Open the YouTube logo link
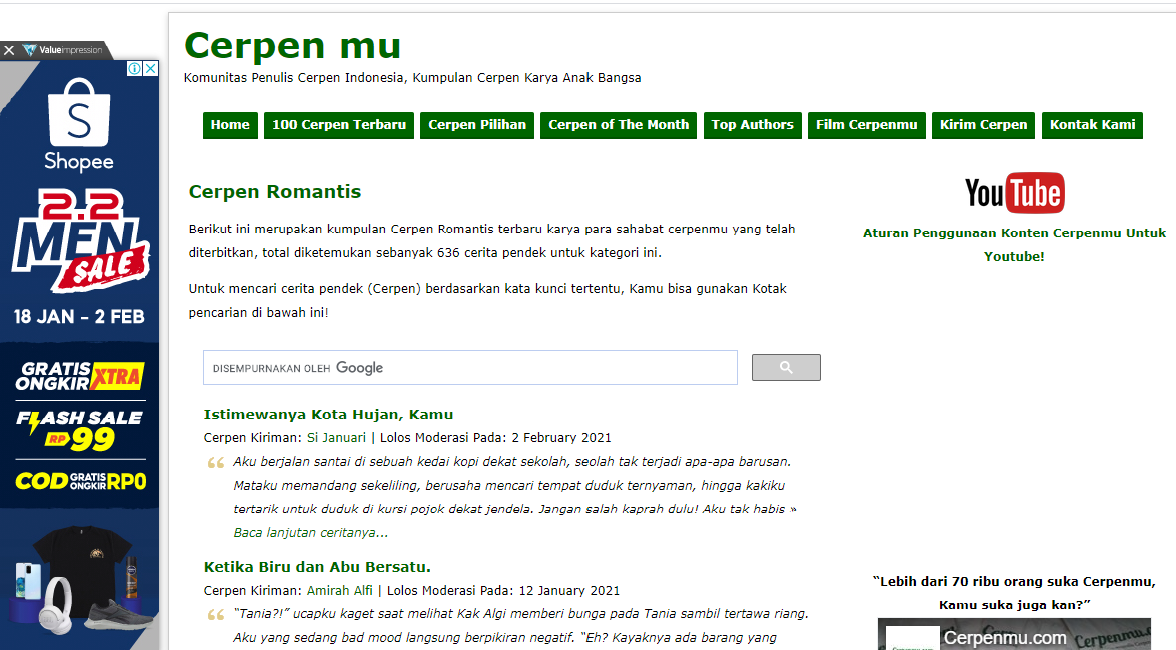This screenshot has height=650, width=1176. 1014,193
